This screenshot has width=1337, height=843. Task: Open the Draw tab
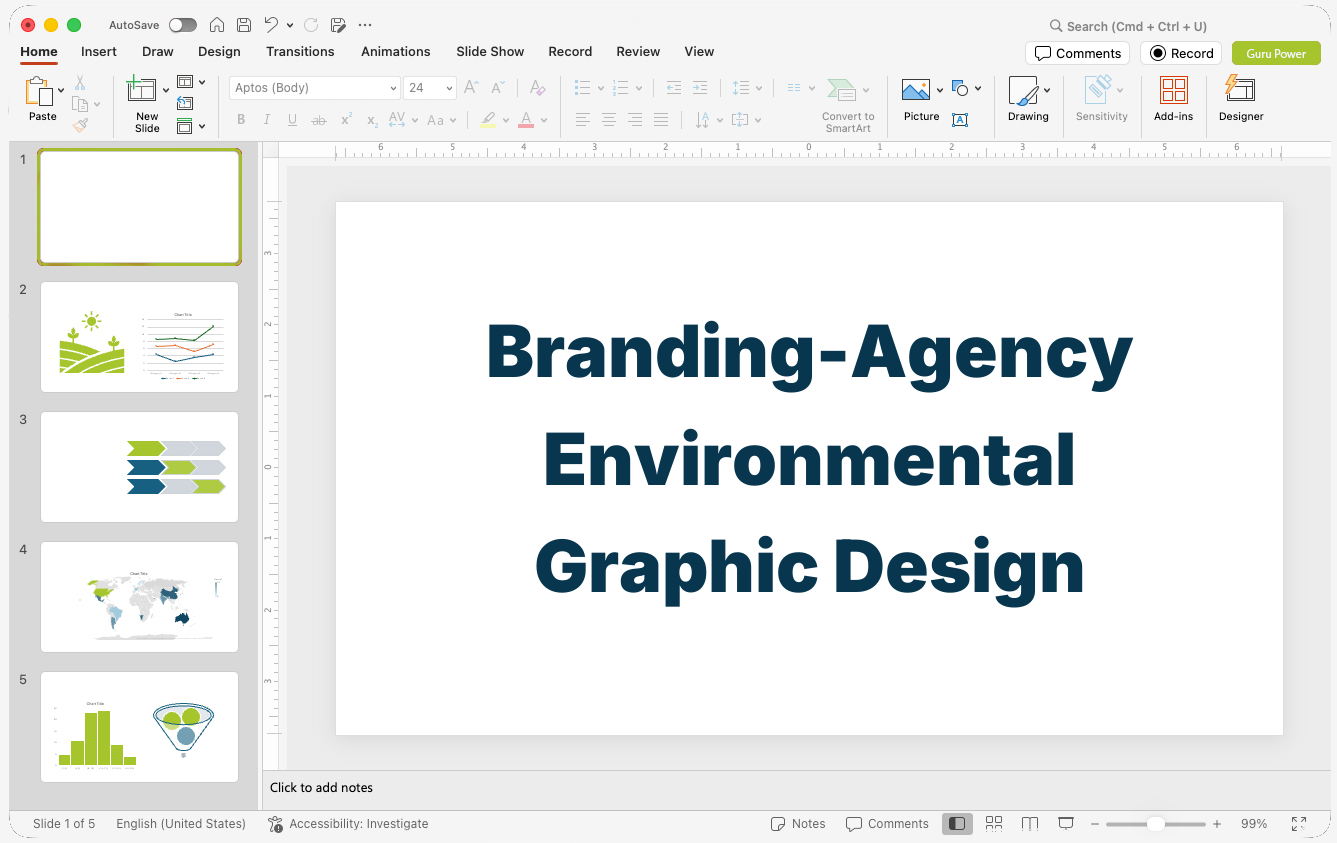pyautogui.click(x=158, y=51)
